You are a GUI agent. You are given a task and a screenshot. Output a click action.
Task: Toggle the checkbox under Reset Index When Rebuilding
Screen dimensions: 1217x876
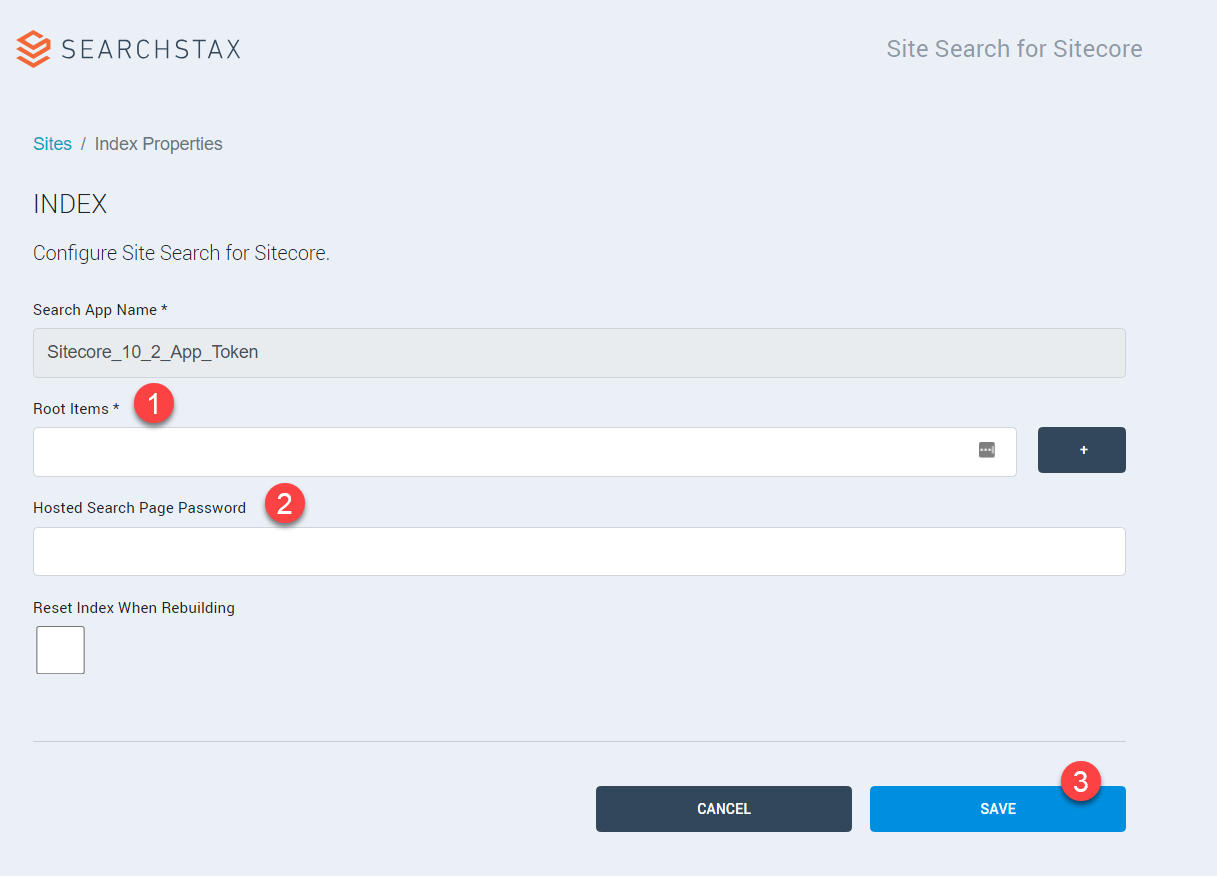pos(60,649)
